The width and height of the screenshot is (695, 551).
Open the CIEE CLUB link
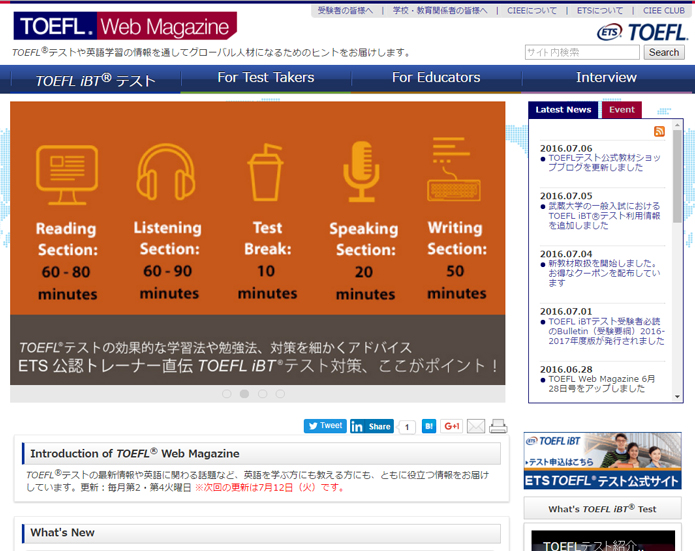coord(664,11)
